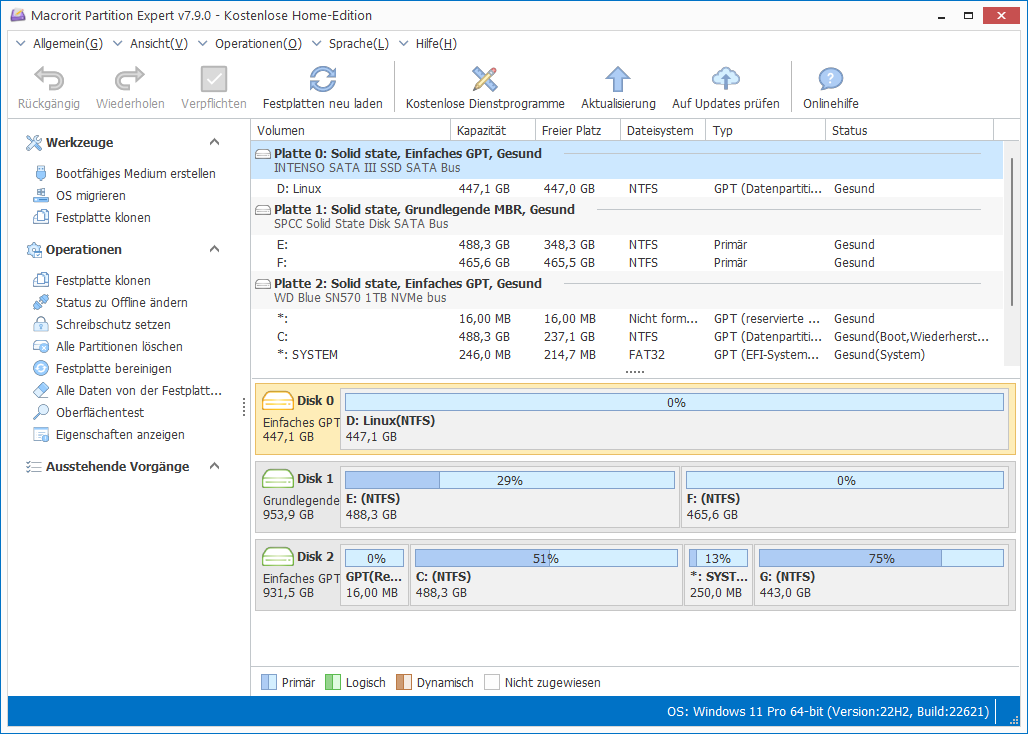
Task: Select the Platte 0 INTENSO disk row
Action: tap(627, 161)
